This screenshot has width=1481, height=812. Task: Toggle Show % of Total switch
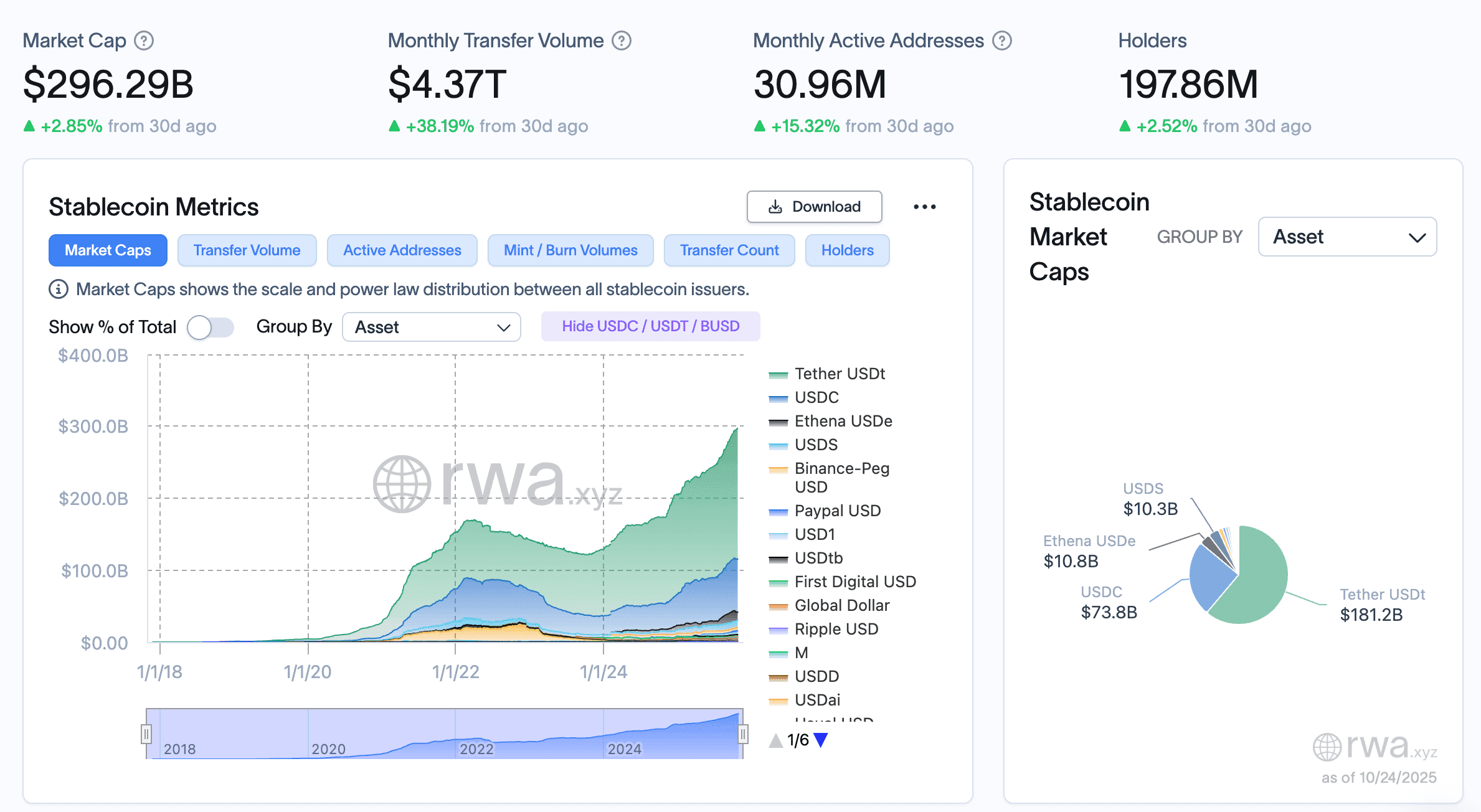pyautogui.click(x=210, y=327)
